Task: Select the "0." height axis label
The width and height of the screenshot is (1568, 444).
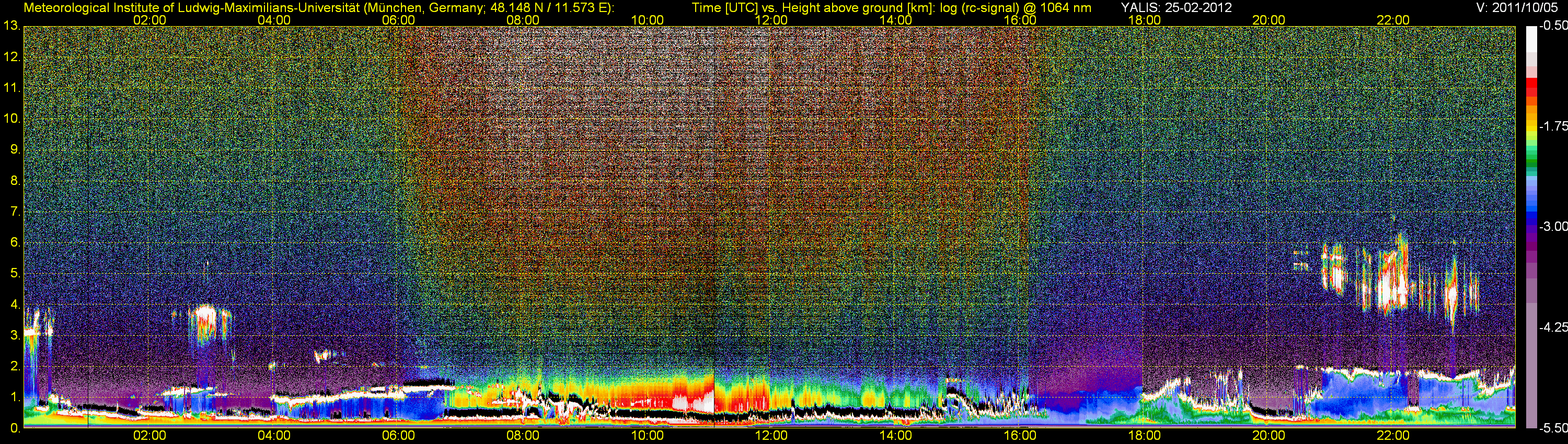Action: pyautogui.click(x=15, y=428)
